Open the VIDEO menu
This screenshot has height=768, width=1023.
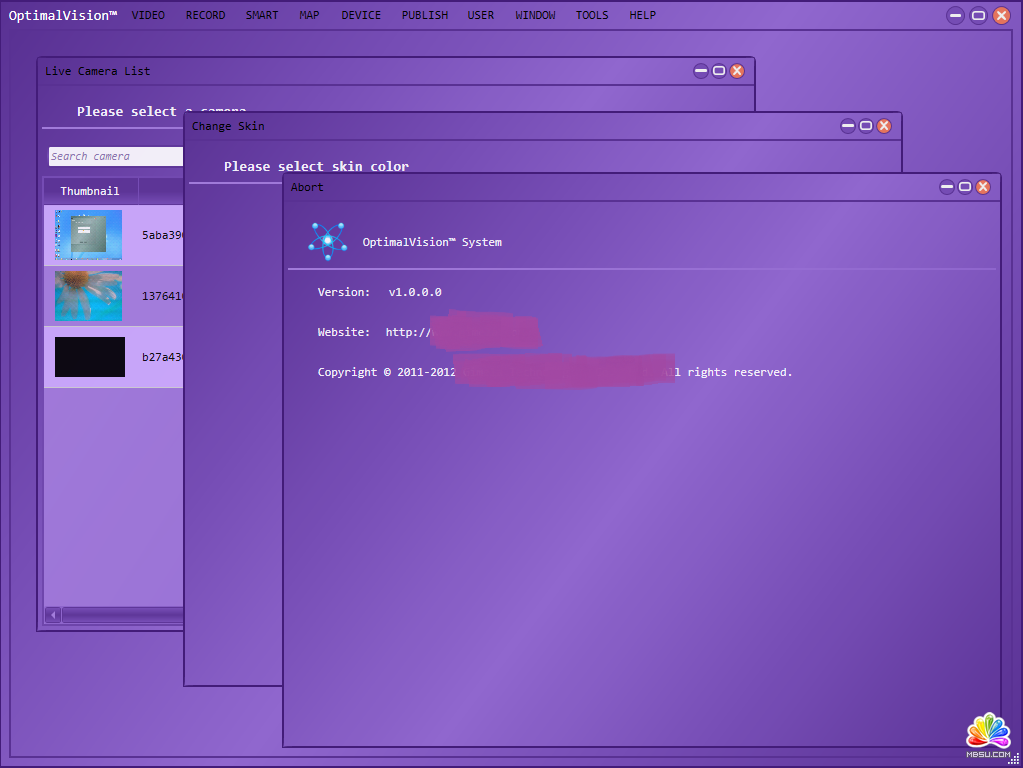coord(148,15)
